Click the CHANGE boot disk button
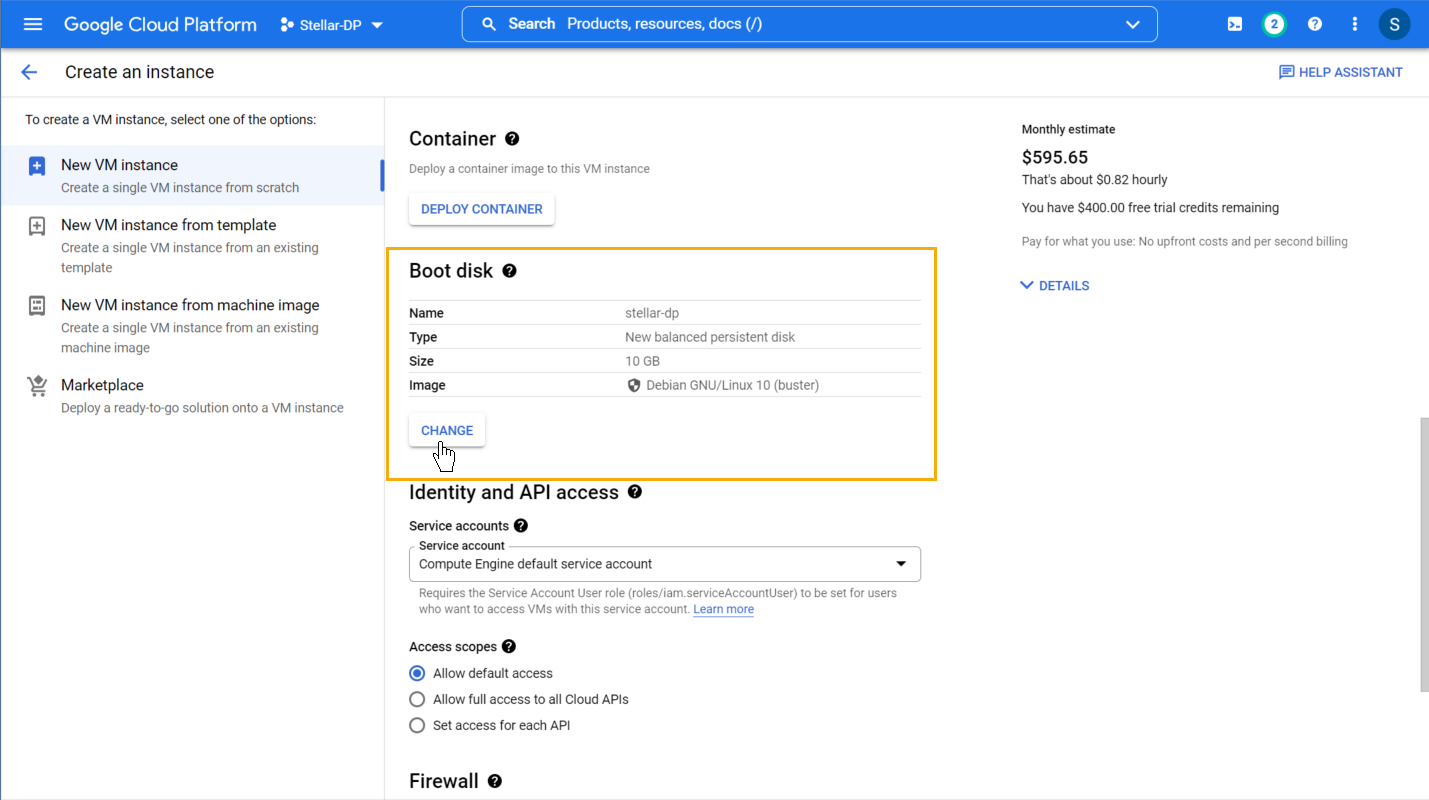The height and width of the screenshot is (800, 1429). click(x=447, y=430)
